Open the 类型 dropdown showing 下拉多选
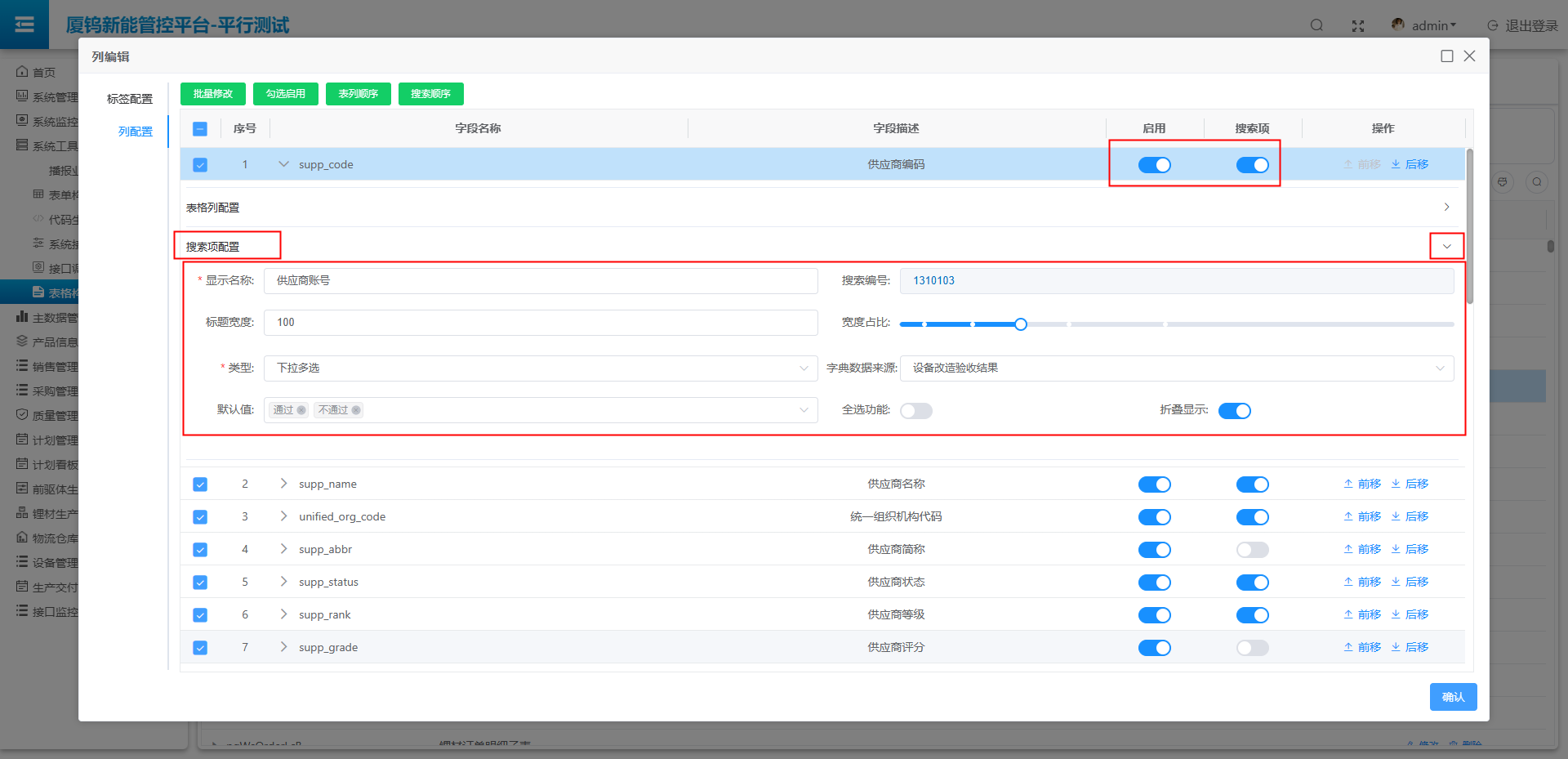 [540, 368]
